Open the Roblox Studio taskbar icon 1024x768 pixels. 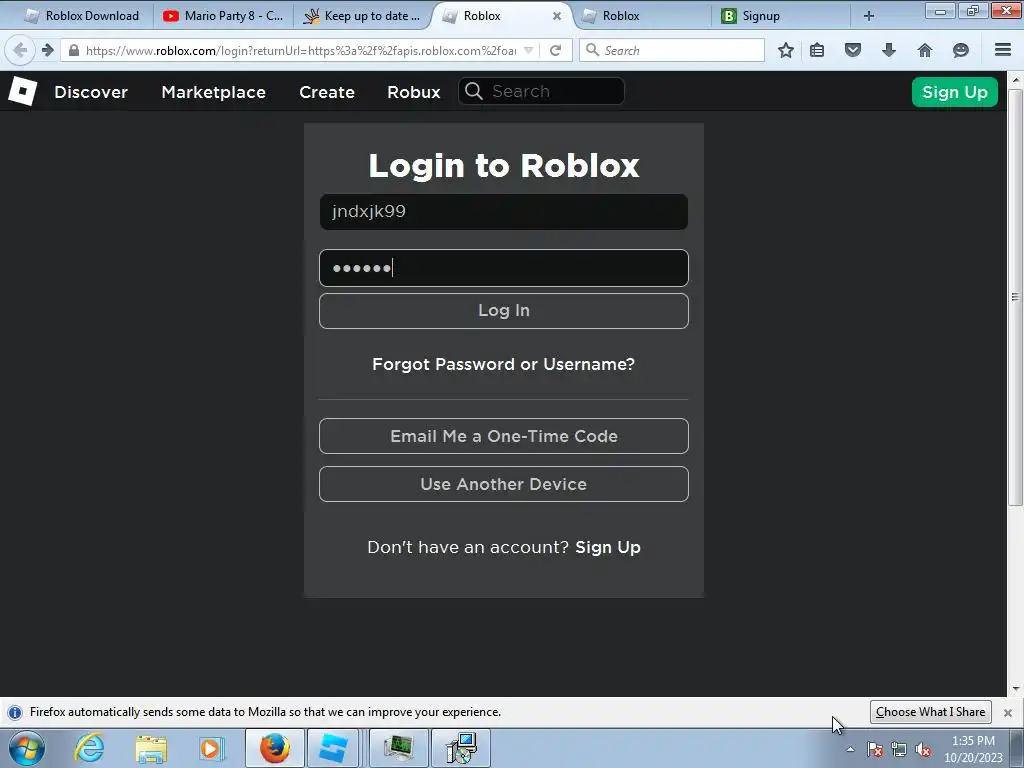pyautogui.click(x=333, y=748)
